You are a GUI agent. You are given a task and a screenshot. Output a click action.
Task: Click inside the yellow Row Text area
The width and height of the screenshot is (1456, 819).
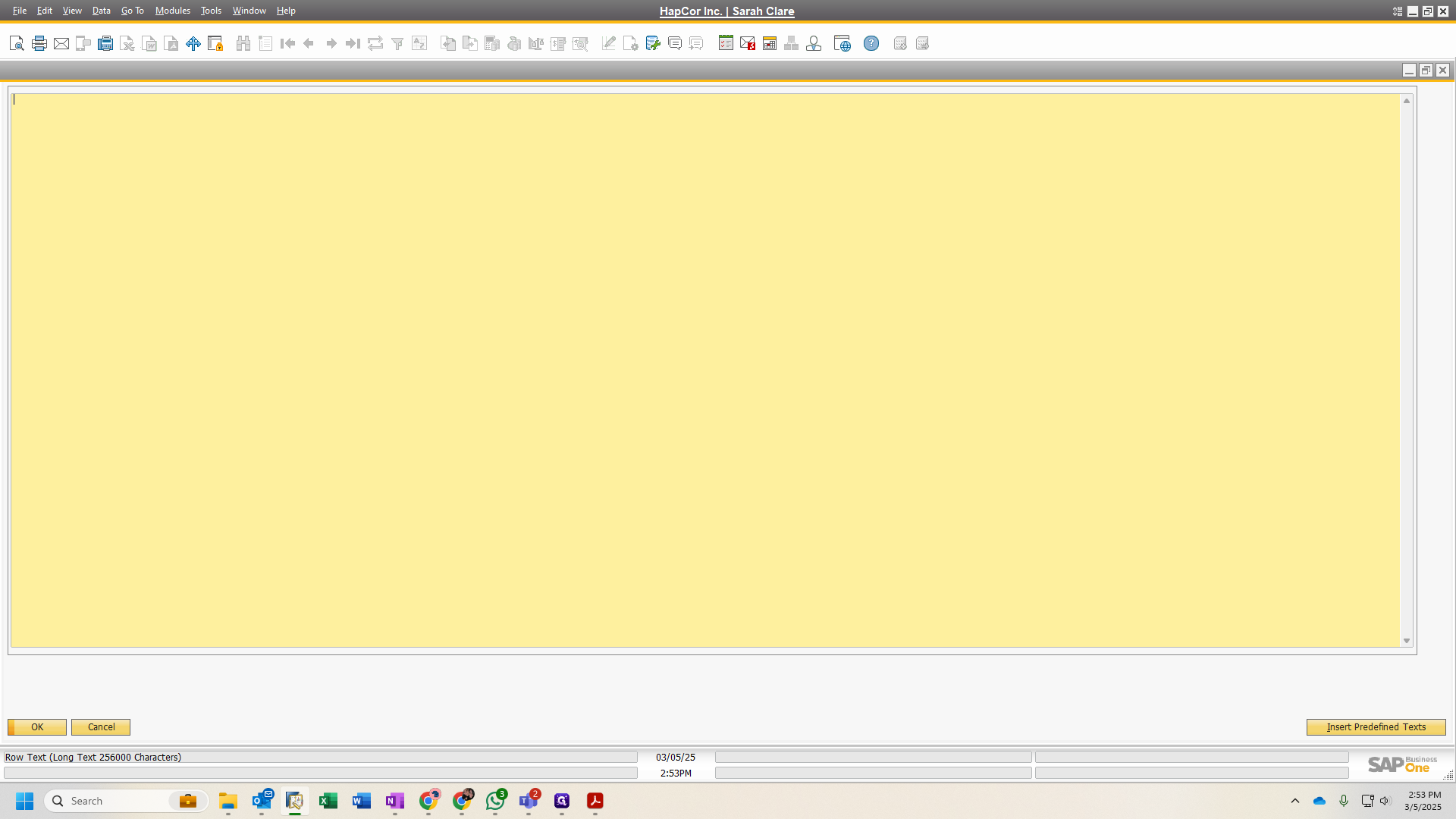coord(705,370)
